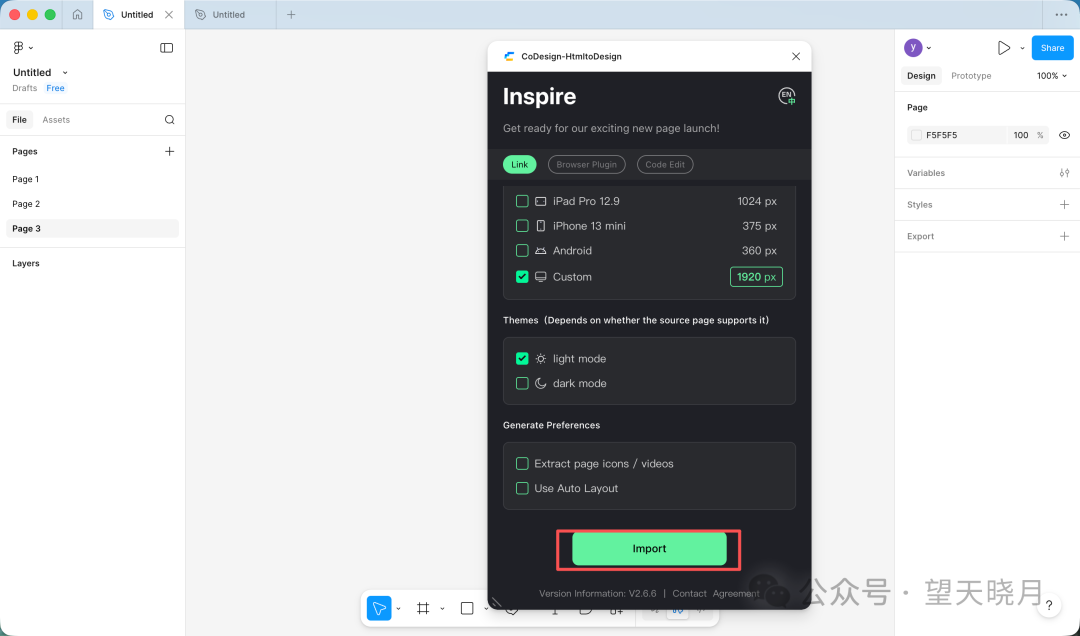This screenshot has width=1080, height=636.
Task: Switch to the second Untitled tab
Action: pos(229,14)
